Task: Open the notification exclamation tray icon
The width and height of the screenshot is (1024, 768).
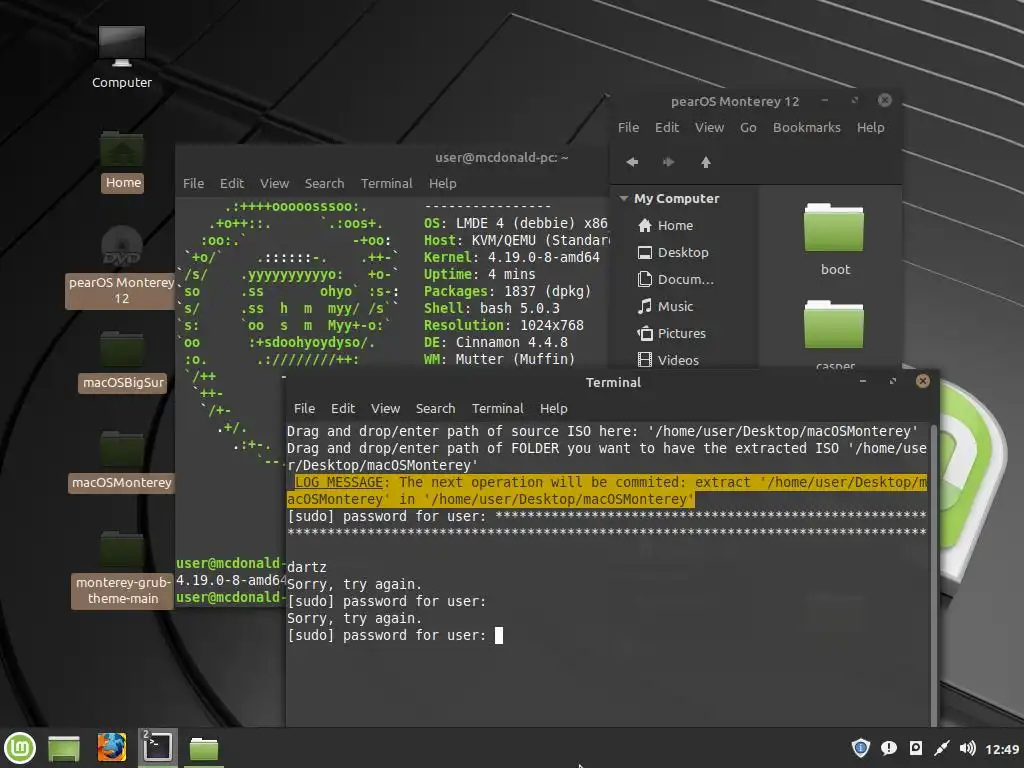Action: [889, 748]
